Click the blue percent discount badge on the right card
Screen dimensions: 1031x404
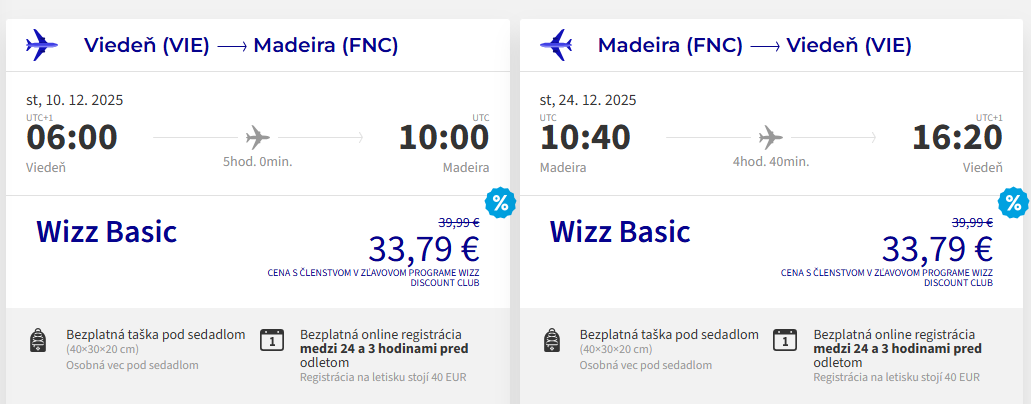click(1013, 203)
